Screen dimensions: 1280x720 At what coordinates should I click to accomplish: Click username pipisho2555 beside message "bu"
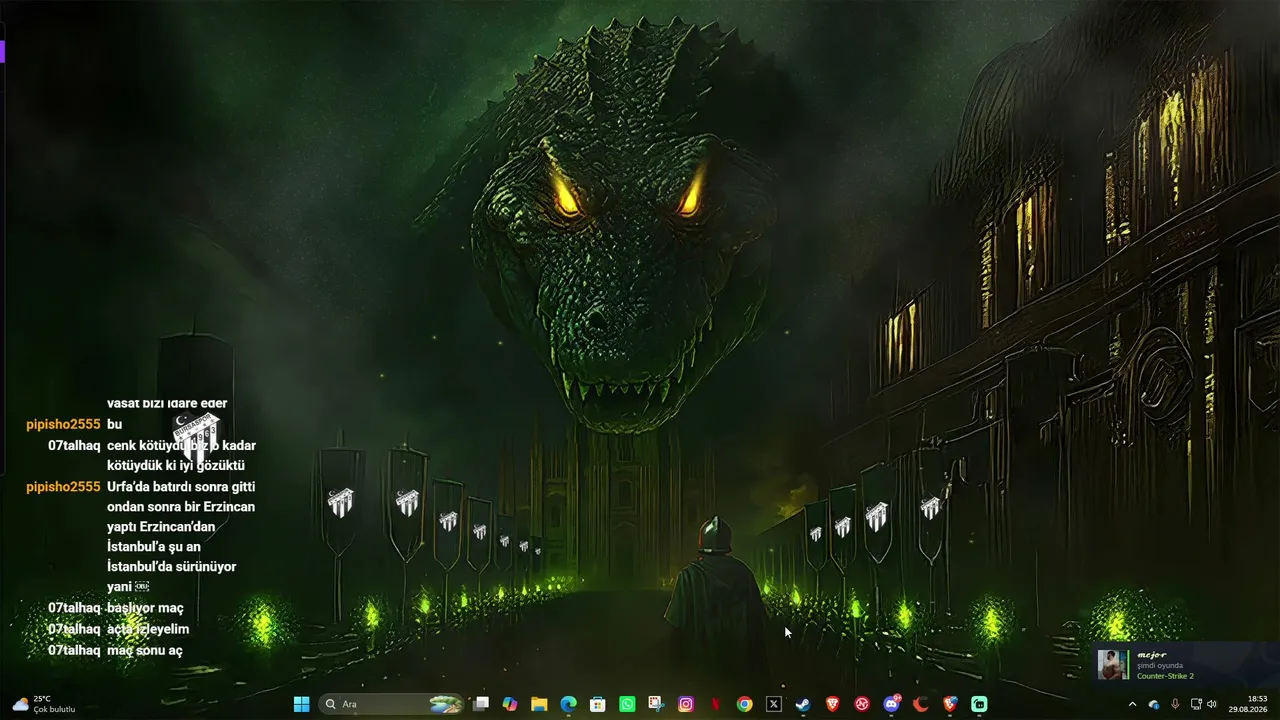coord(63,424)
